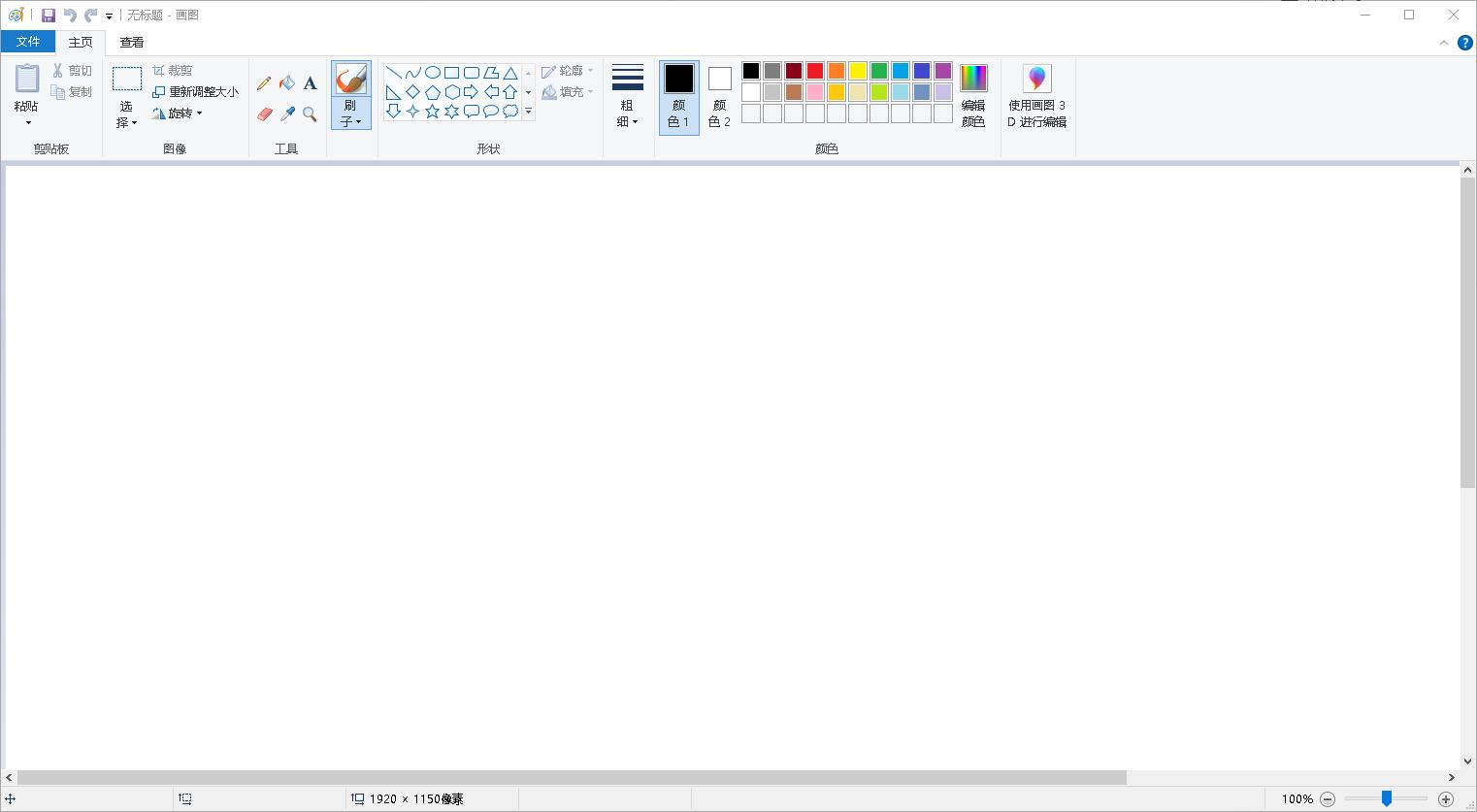Switch to the 查看 view tab
Viewport: 1477px width, 812px height.
(x=132, y=43)
